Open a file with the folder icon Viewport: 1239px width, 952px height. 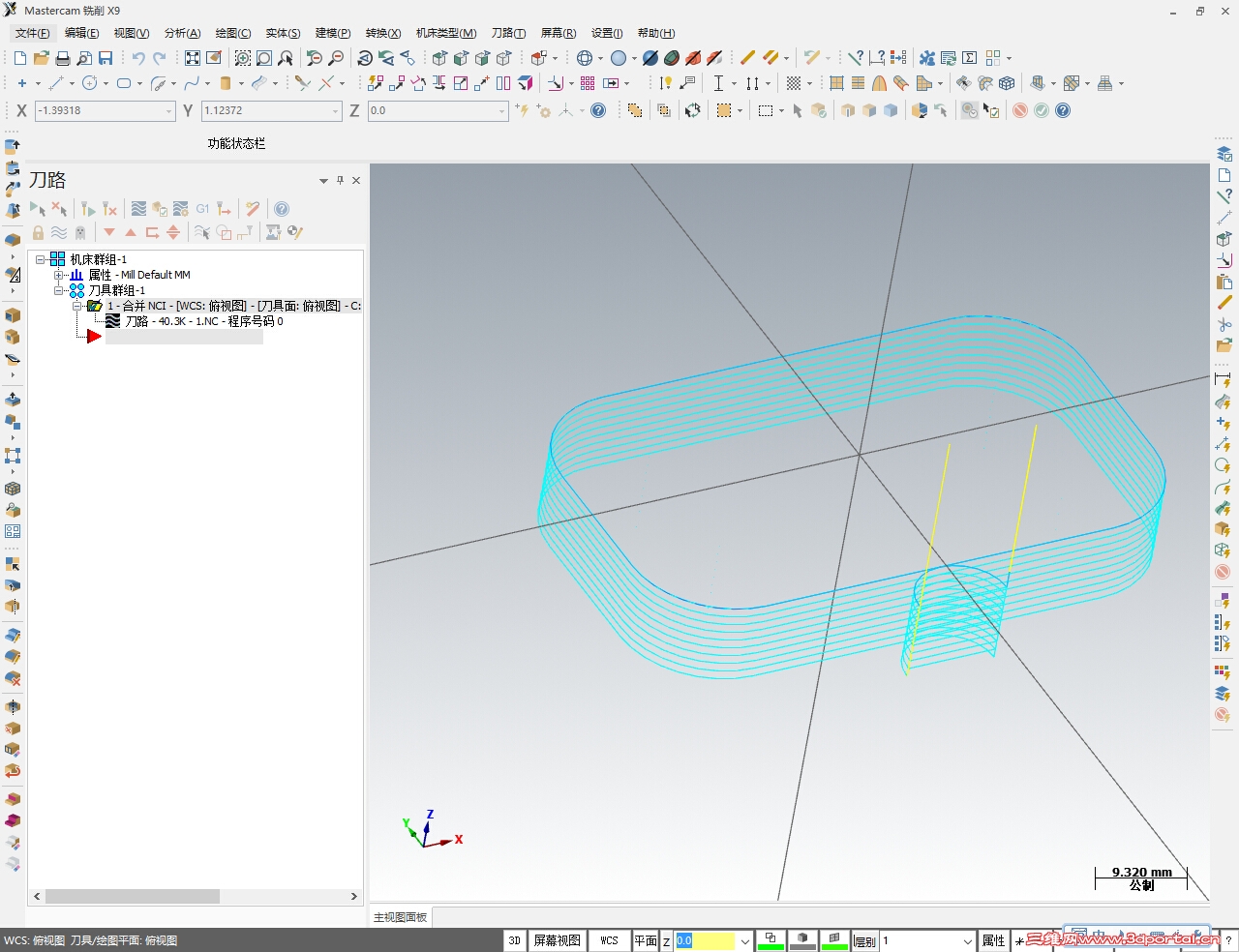42,58
